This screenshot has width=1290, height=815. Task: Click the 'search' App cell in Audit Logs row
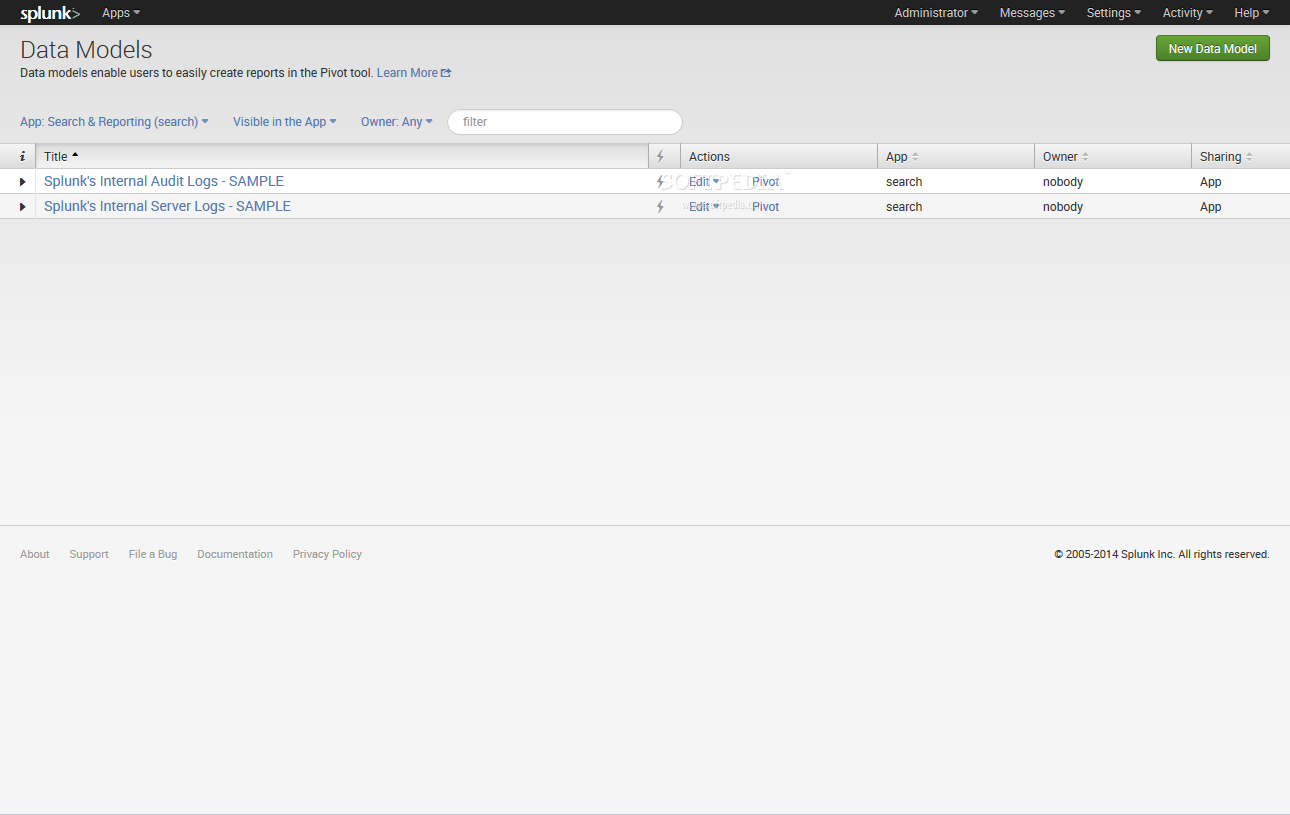coord(904,182)
